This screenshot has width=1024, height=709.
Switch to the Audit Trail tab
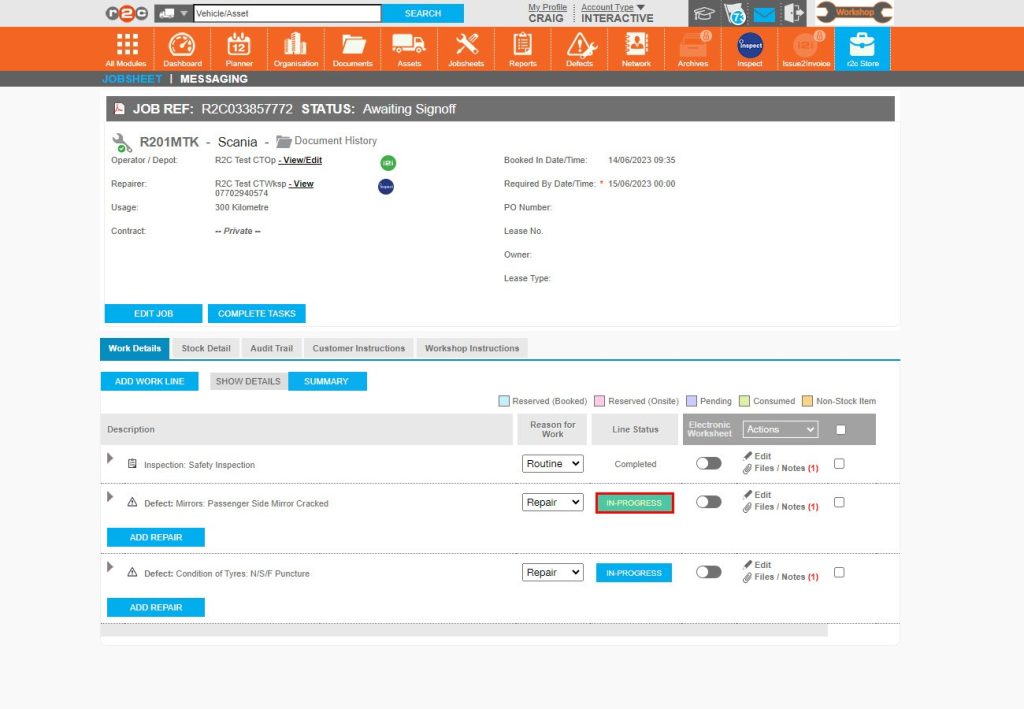[271, 348]
